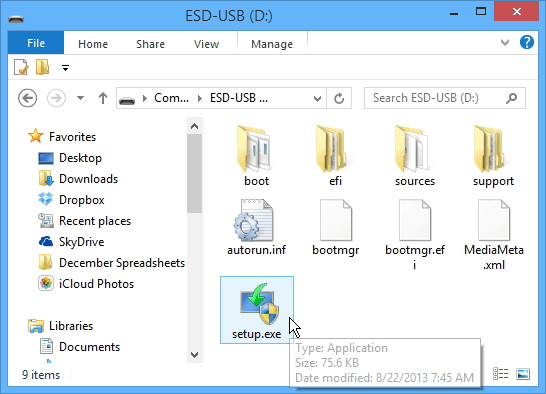The image size is (546, 394).
Task: Close the ESD-USB window
Action: pyautogui.click(x=516, y=11)
